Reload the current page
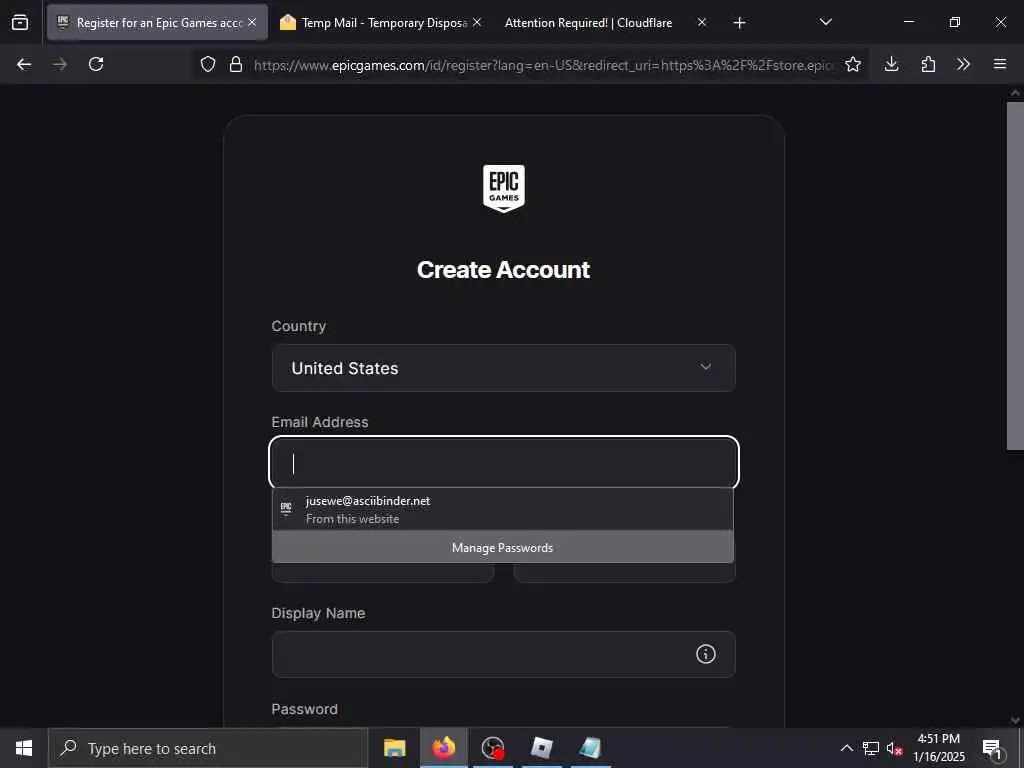Screen dimensions: 1024x768 point(96,64)
